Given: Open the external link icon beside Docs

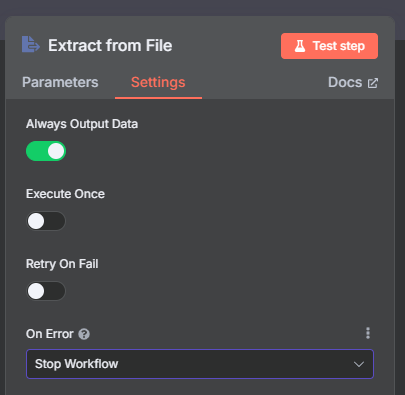Looking at the screenshot, I should 373,83.
